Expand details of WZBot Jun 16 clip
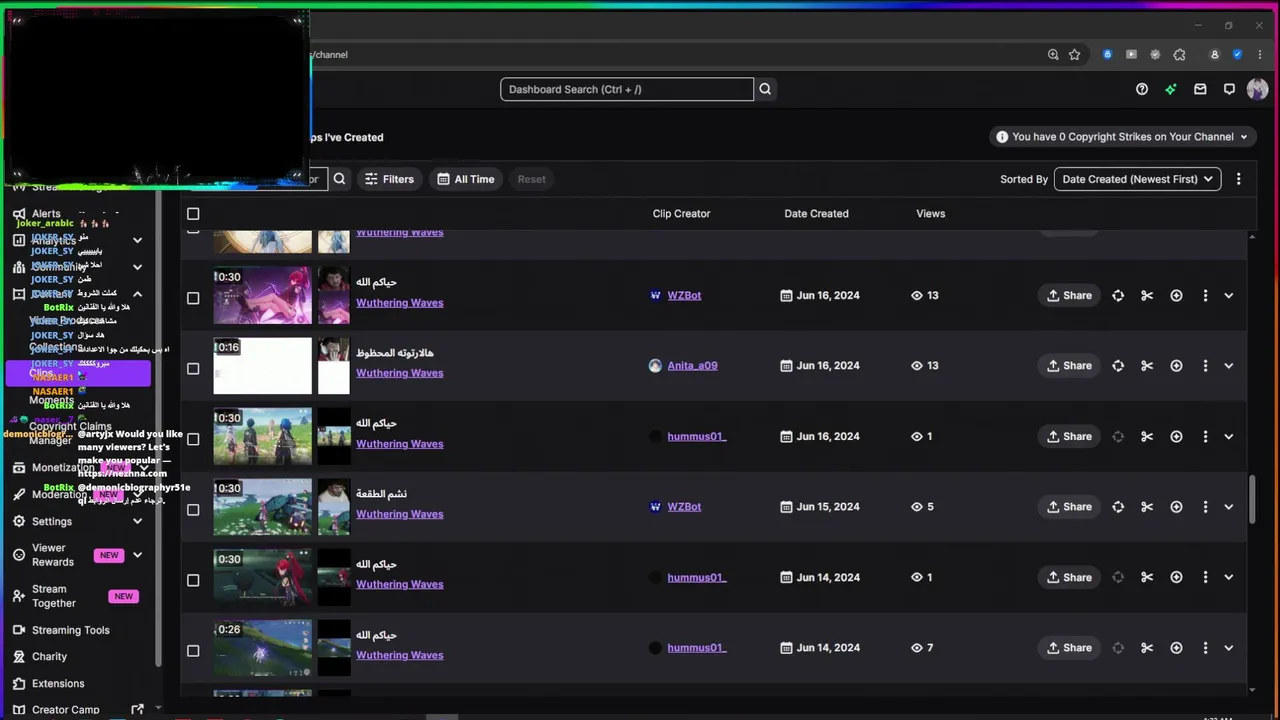 coord(1229,295)
